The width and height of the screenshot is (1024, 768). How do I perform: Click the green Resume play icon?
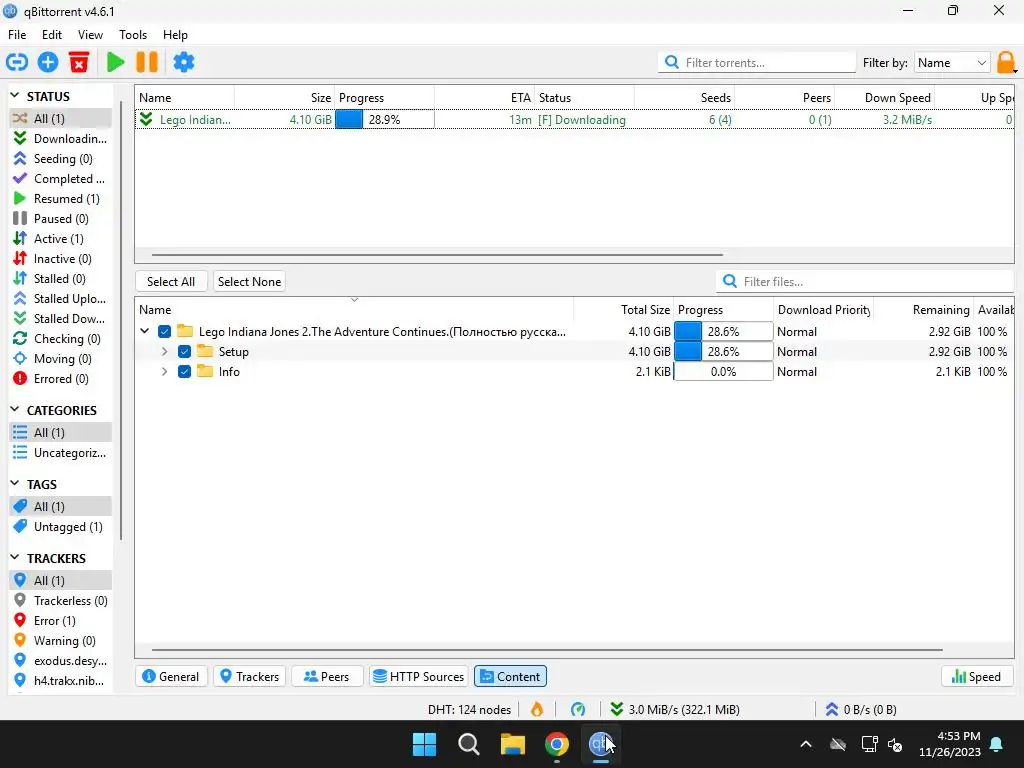pos(116,63)
